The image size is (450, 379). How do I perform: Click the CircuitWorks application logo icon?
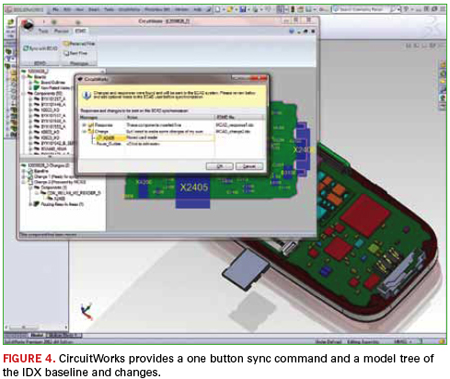point(28,24)
